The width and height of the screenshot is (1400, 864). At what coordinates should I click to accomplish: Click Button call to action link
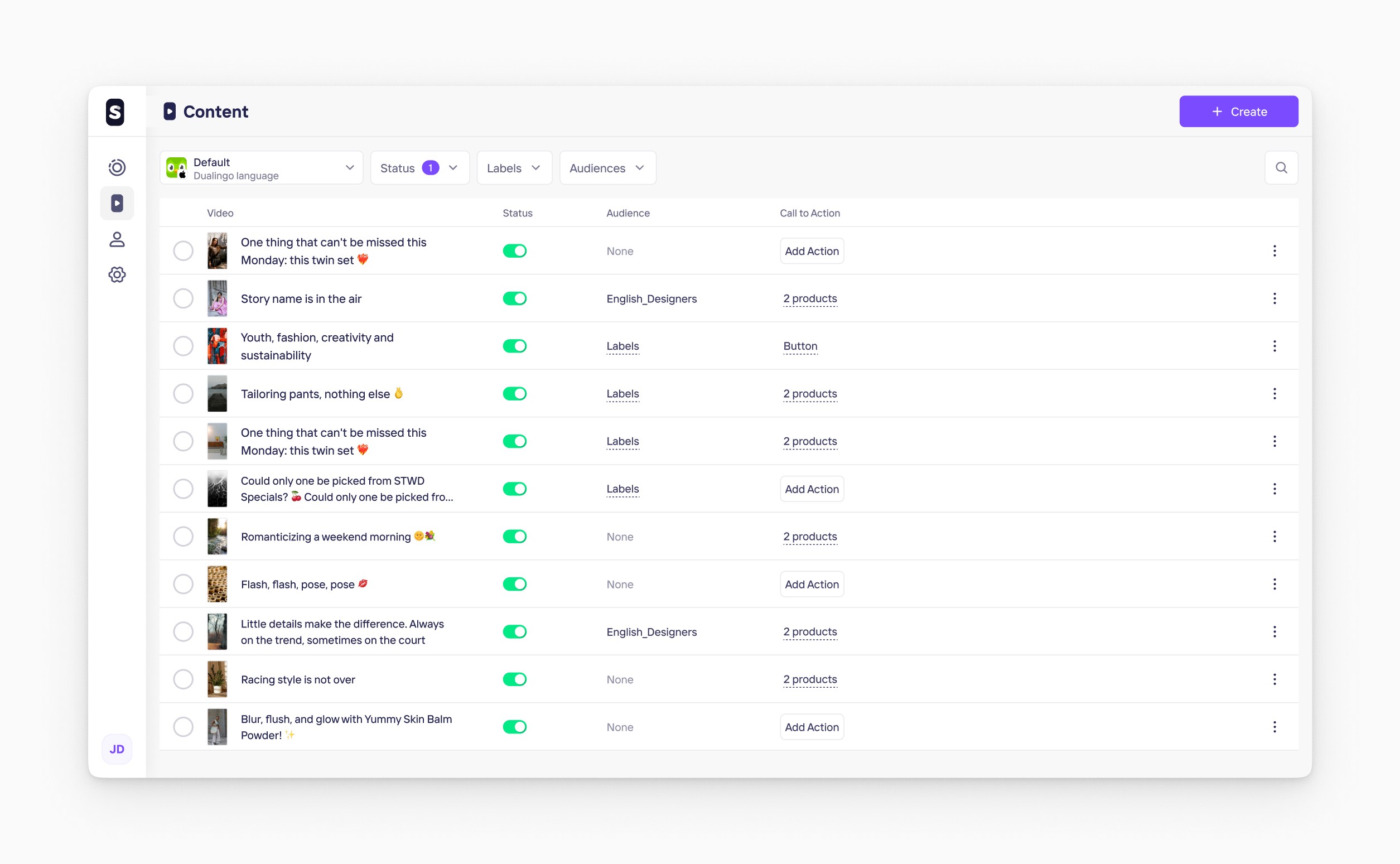(x=800, y=346)
